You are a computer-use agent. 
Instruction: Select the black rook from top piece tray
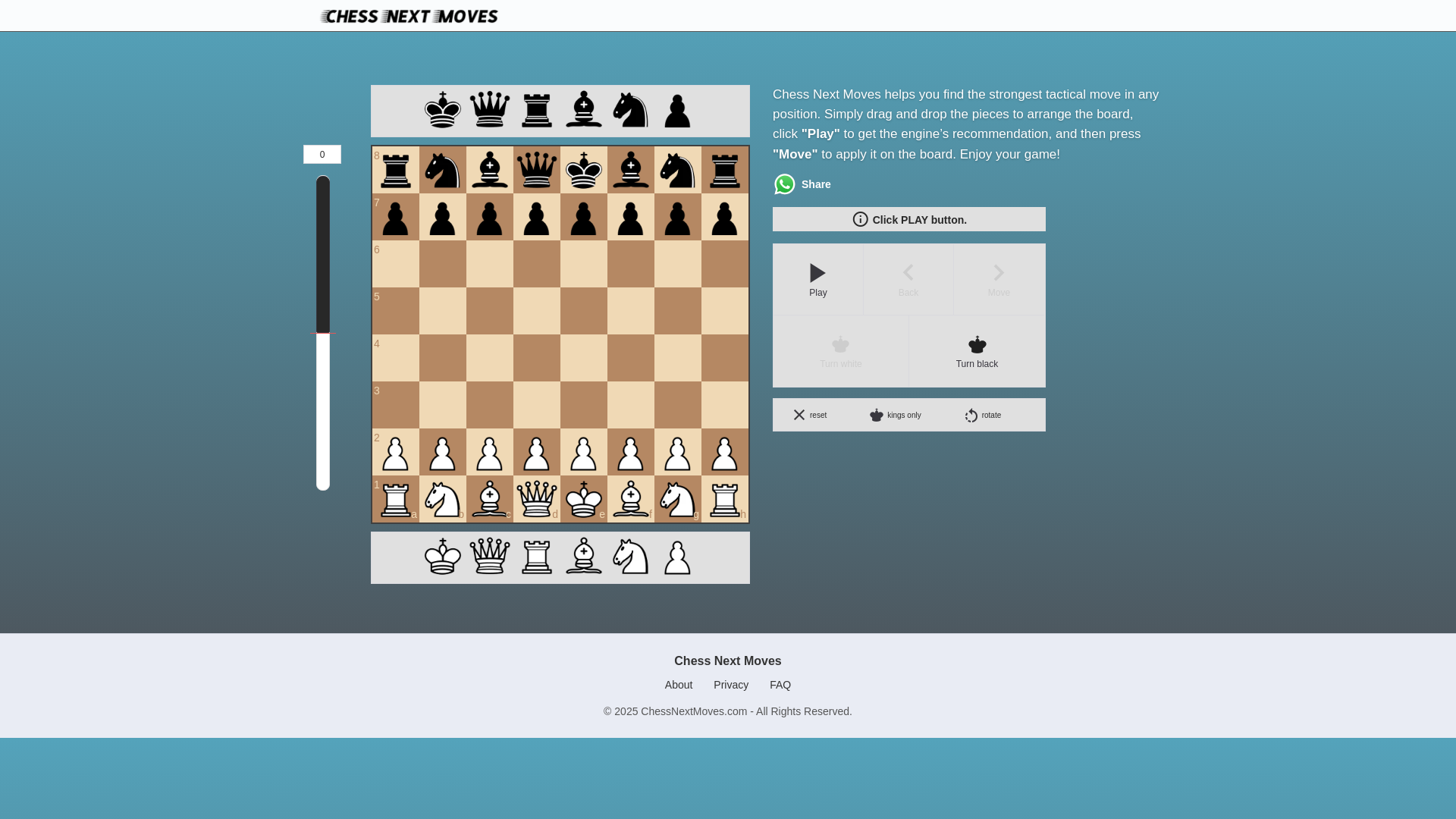coord(537,110)
